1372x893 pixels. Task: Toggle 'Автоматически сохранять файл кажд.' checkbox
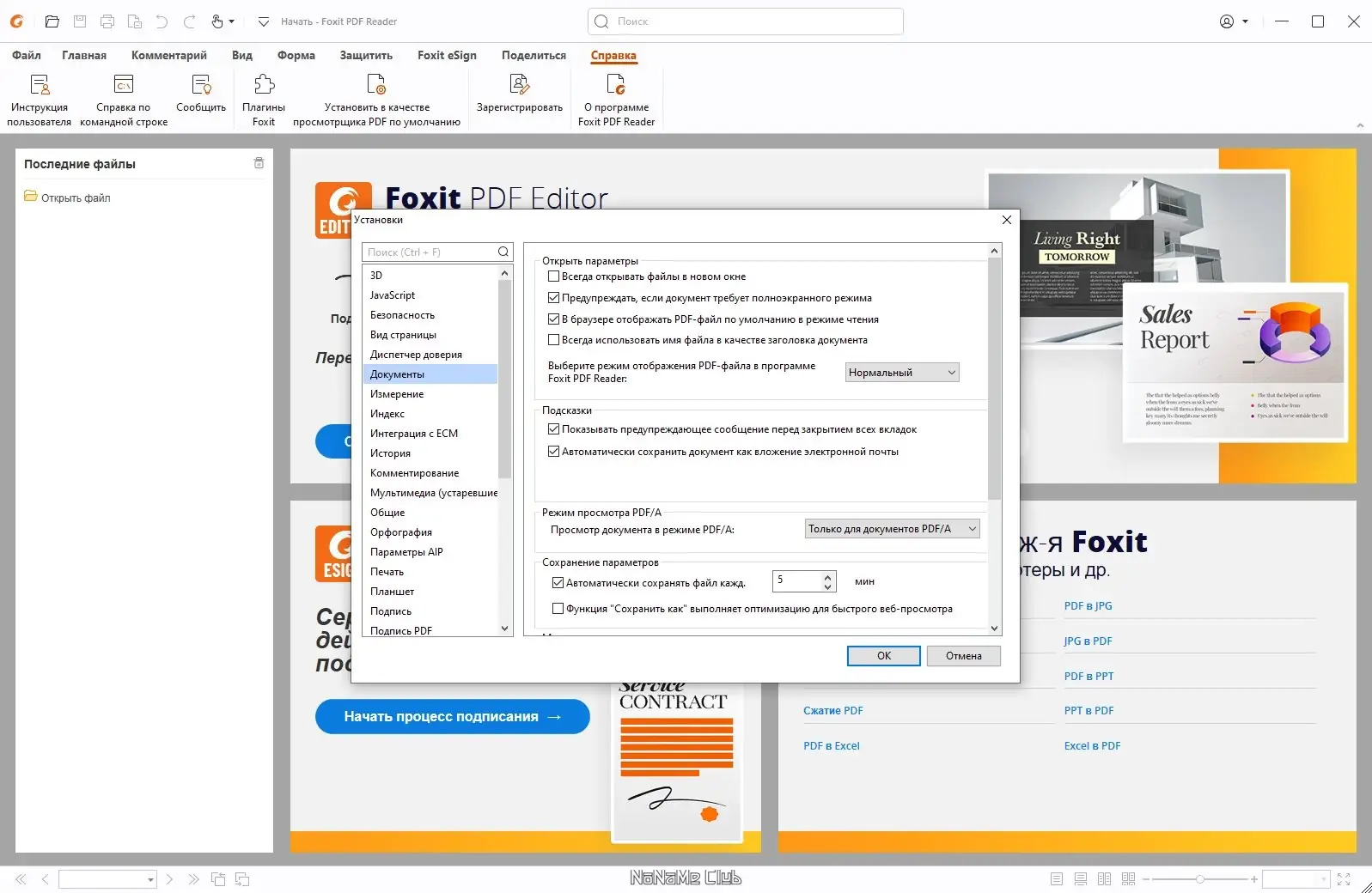coord(558,583)
